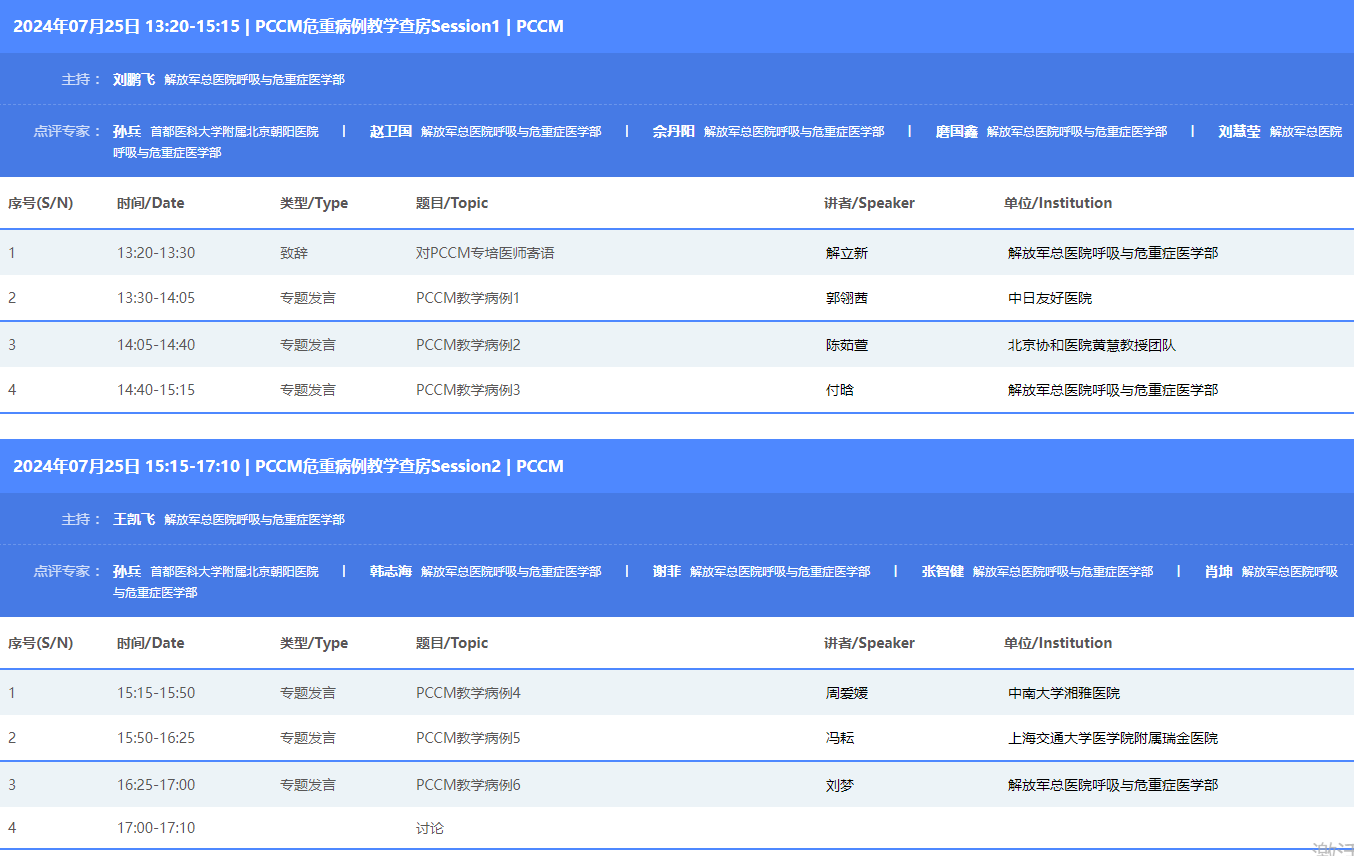Viewport: 1354px width, 856px height.
Task: Click expert name 肖坤
Action: click(1219, 571)
